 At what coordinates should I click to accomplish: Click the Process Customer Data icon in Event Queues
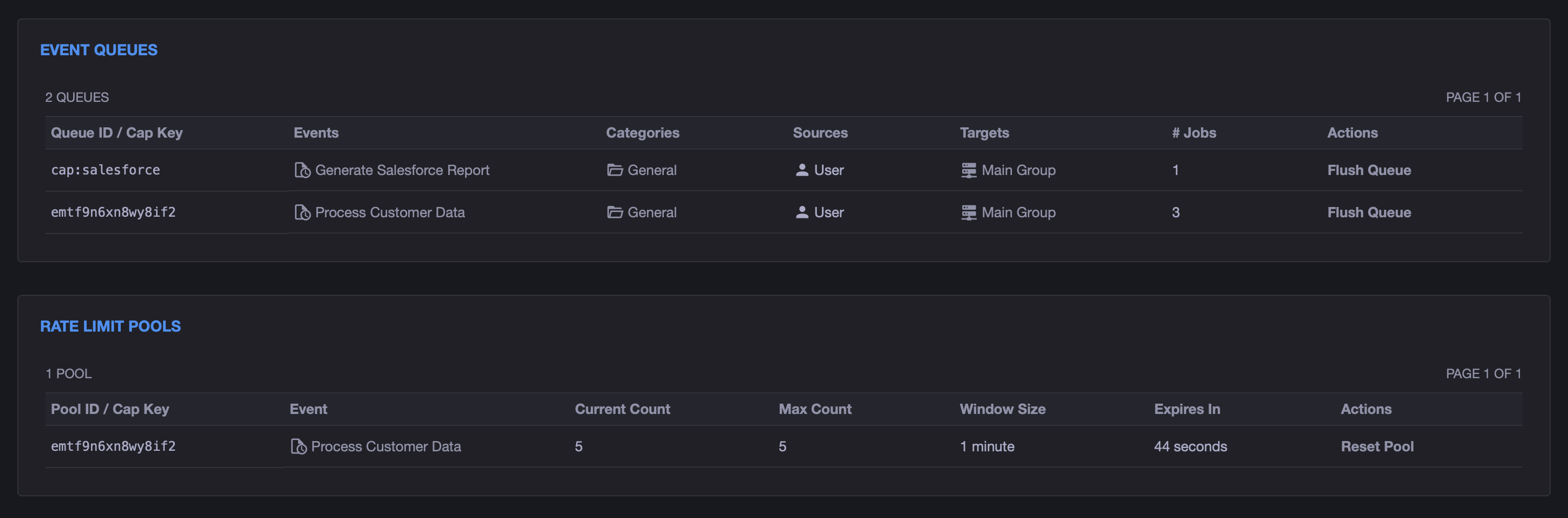click(x=303, y=212)
